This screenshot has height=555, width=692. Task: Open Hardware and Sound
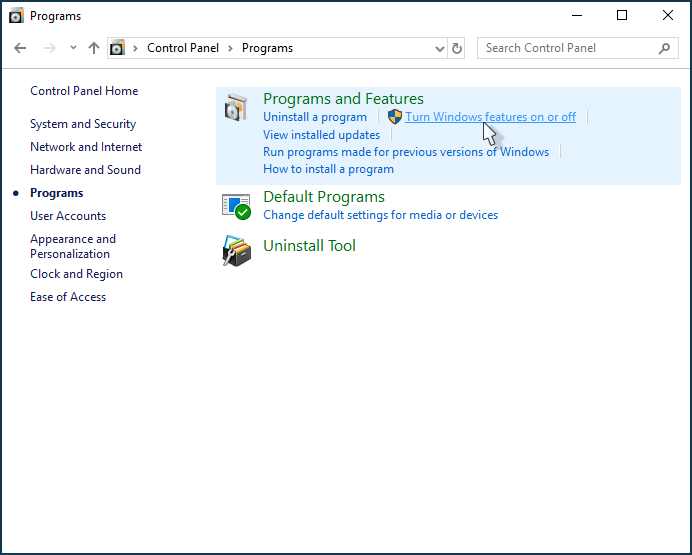[x=85, y=170]
